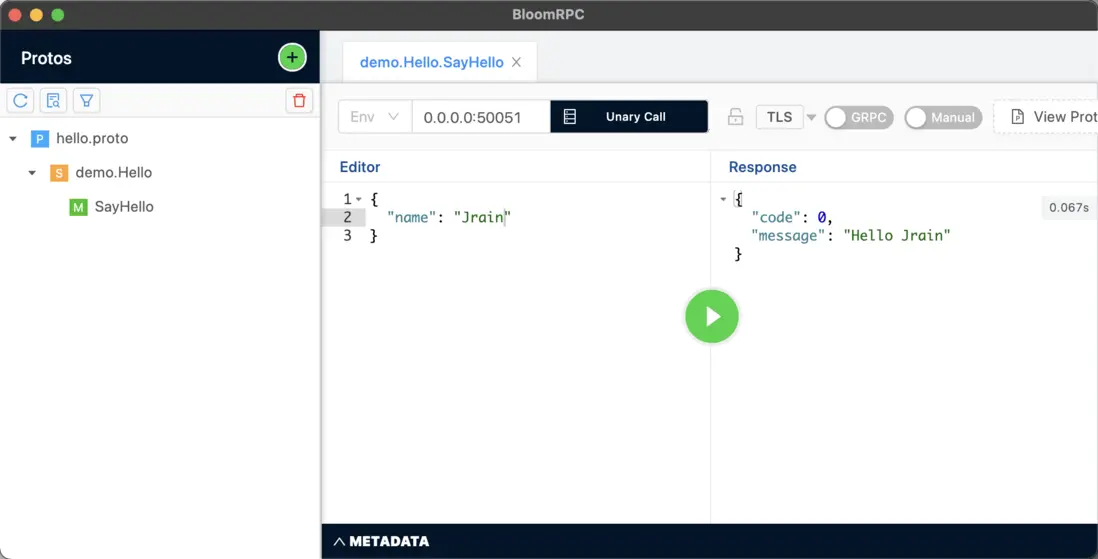Click the document icon in View Proto
Screen dimensions: 1098x559
[x=1017, y=117]
